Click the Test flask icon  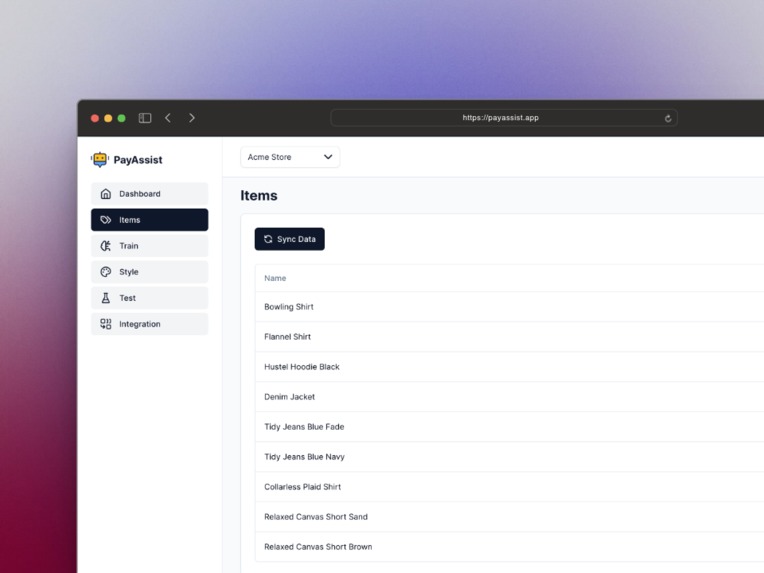click(x=106, y=298)
